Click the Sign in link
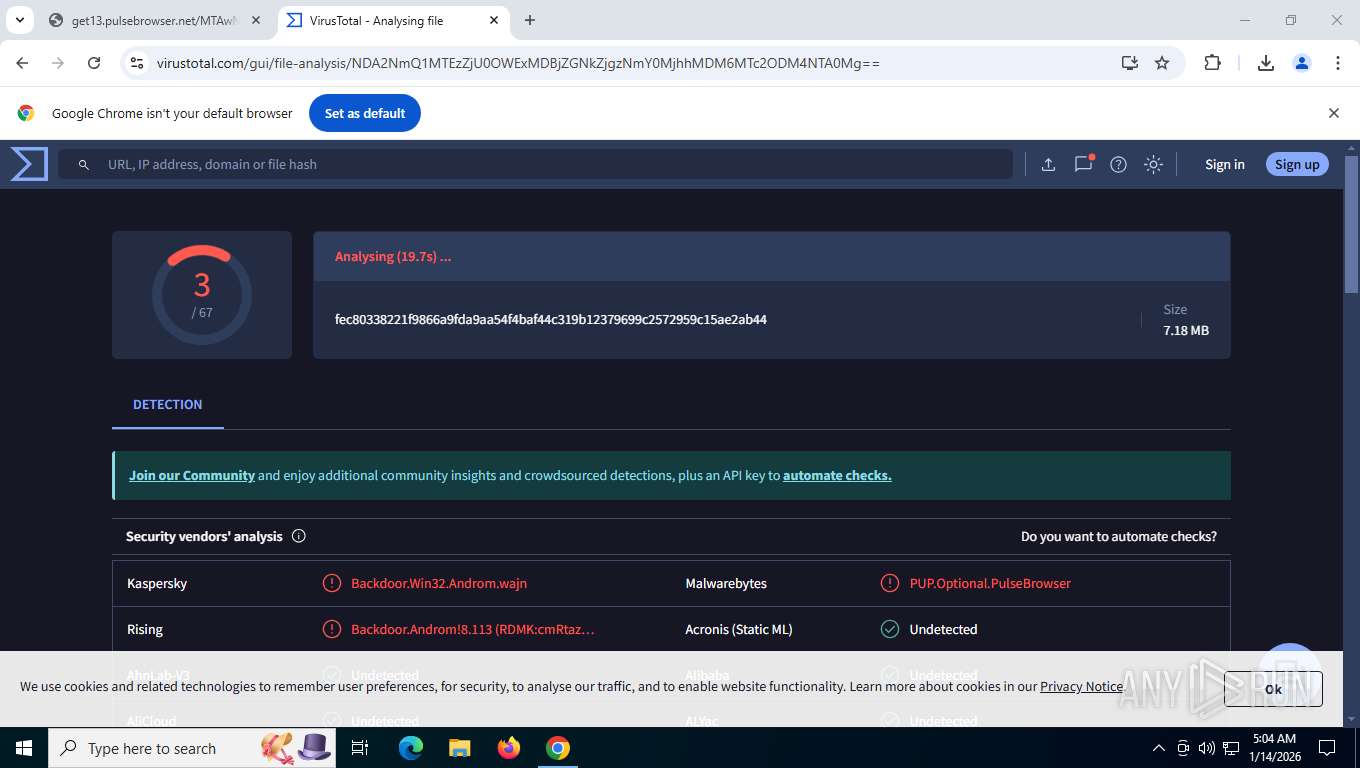The width and height of the screenshot is (1360, 768). pos(1225,165)
